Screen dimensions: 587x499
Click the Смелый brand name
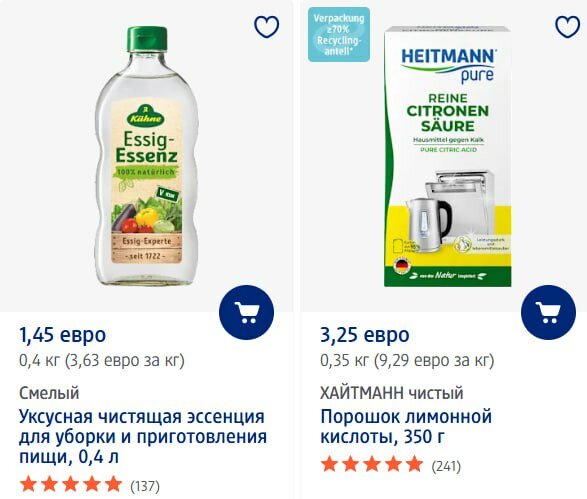pos(49,393)
